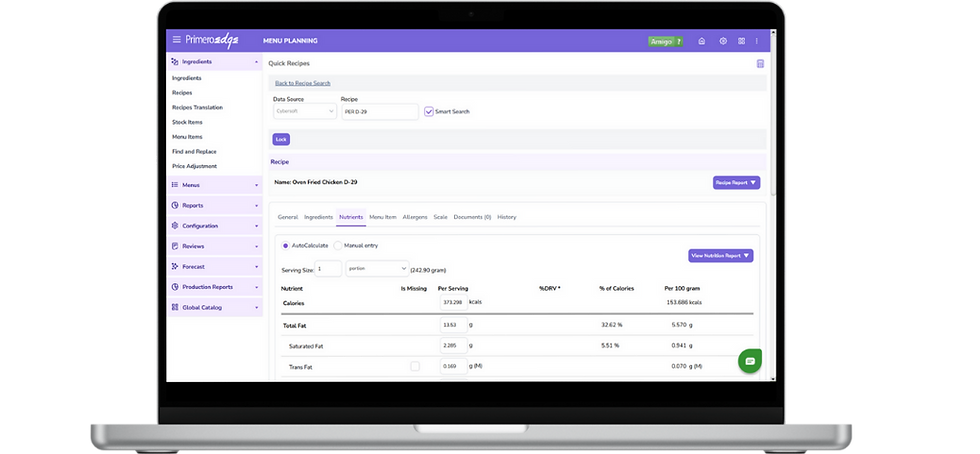The image size is (980, 454).
Task: Expand the Reports sidebar section
Action: tap(256, 206)
